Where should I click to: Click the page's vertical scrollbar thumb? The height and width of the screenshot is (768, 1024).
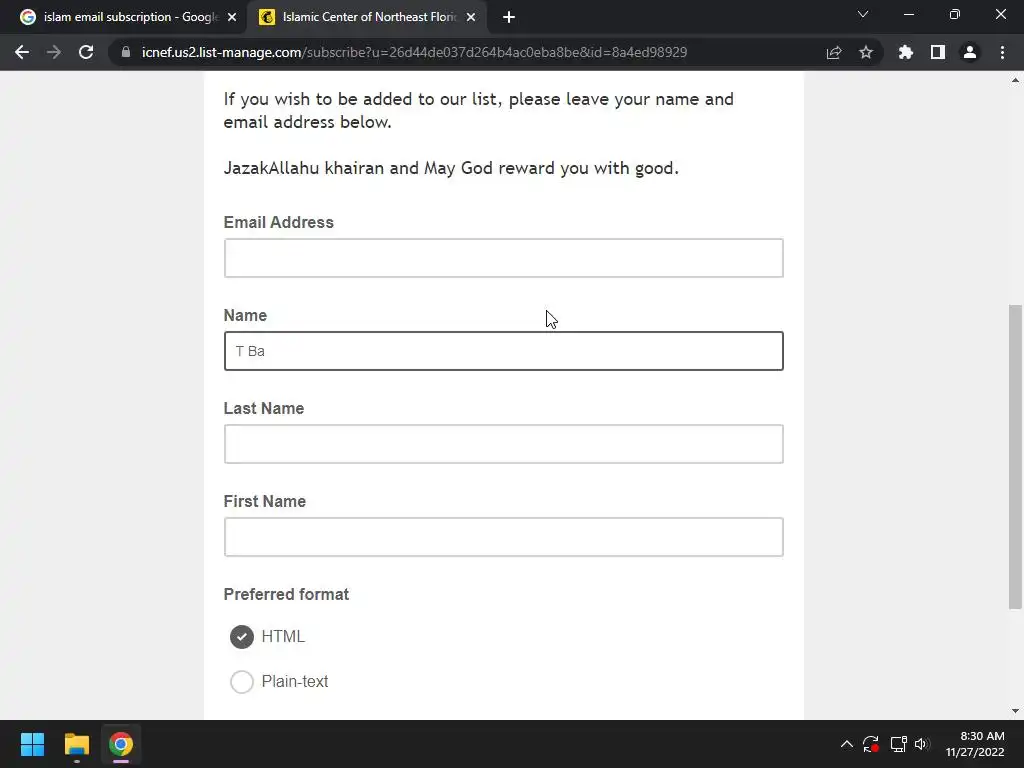coord(1015,455)
